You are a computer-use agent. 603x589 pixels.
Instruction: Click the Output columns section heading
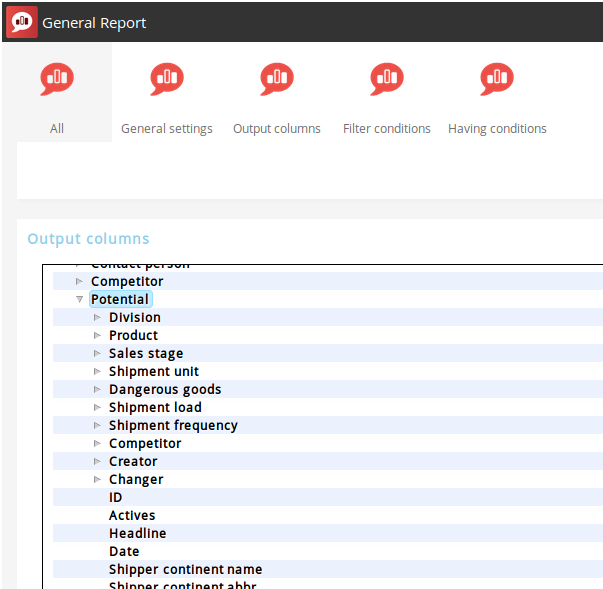point(88,238)
